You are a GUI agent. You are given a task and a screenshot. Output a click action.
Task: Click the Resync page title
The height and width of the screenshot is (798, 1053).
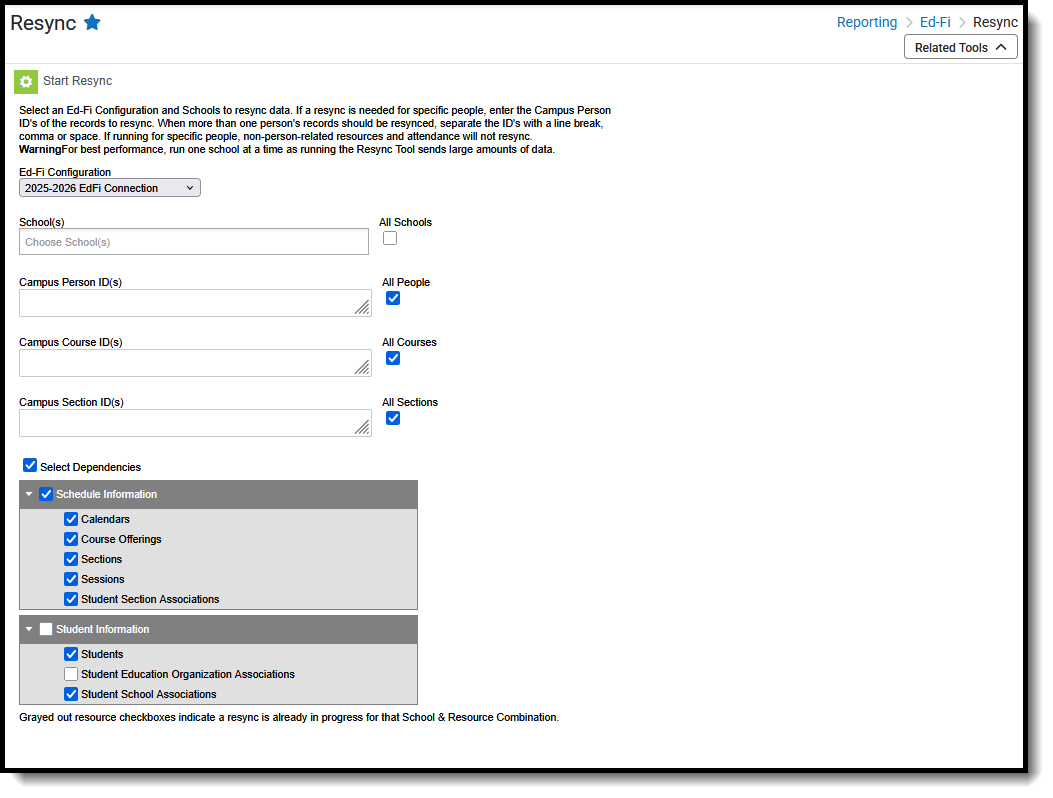tap(43, 23)
